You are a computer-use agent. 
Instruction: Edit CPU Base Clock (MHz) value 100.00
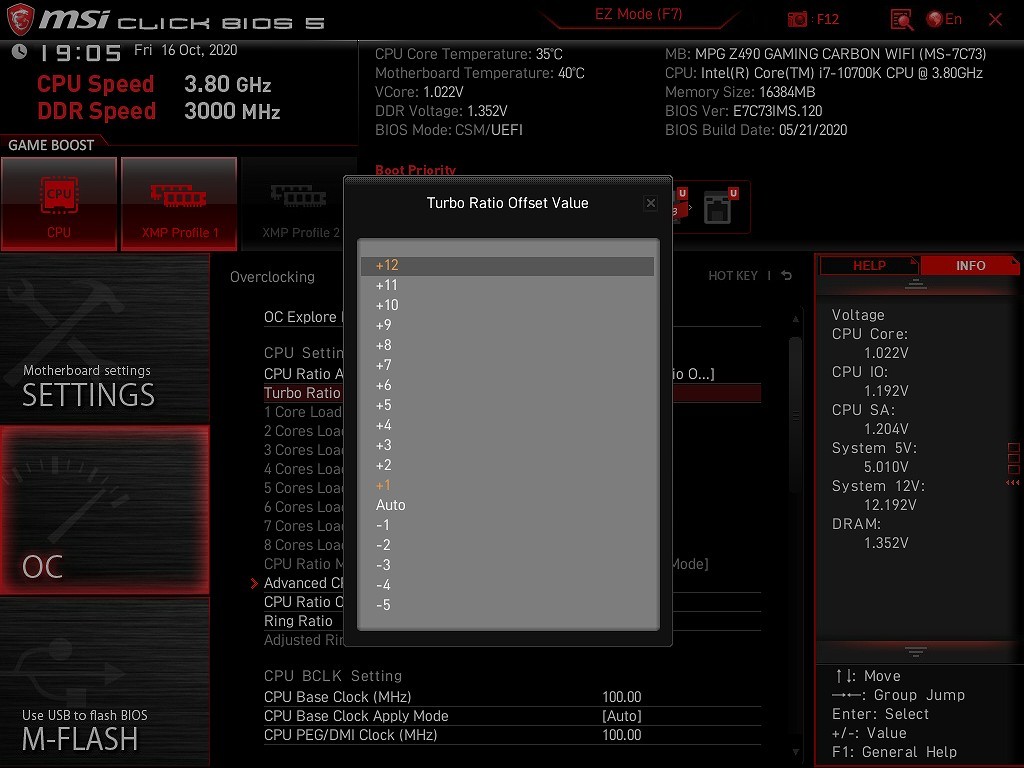[x=621, y=697]
